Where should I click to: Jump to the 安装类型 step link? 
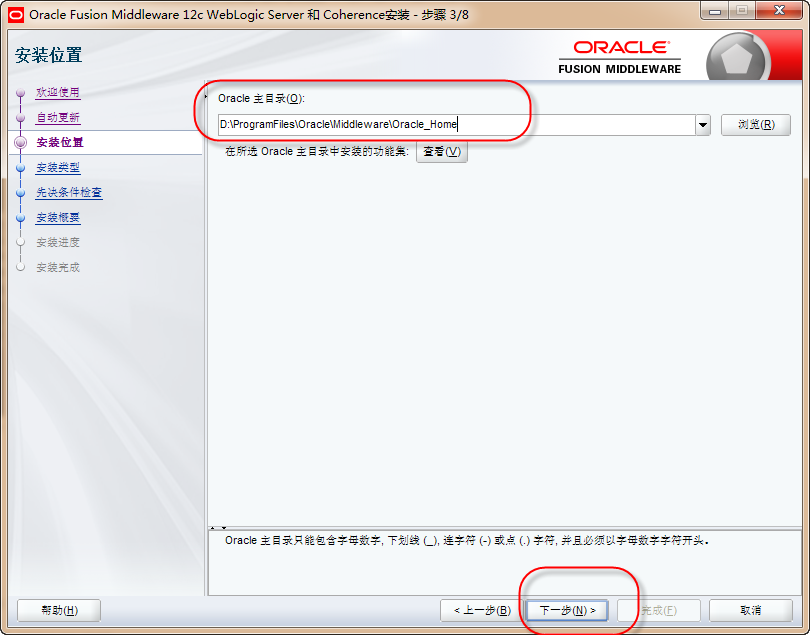click(58, 167)
